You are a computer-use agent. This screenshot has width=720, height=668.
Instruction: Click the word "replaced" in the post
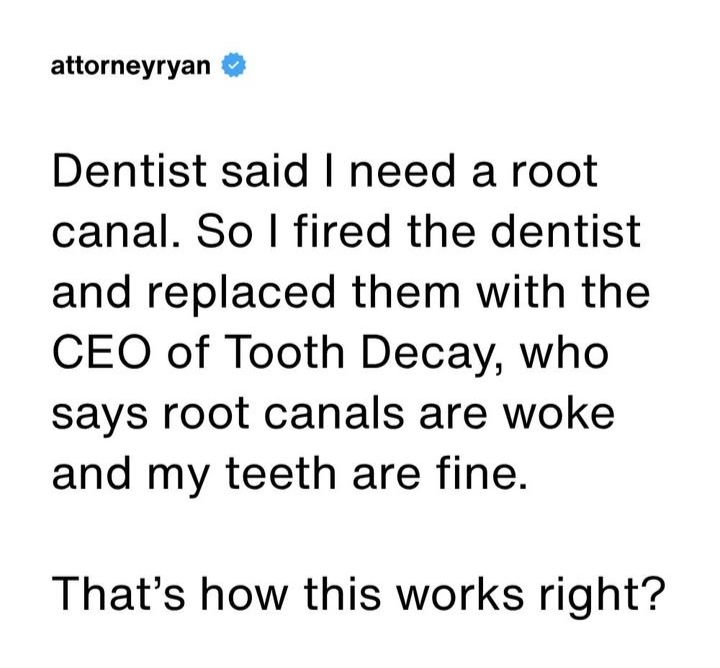point(242,292)
